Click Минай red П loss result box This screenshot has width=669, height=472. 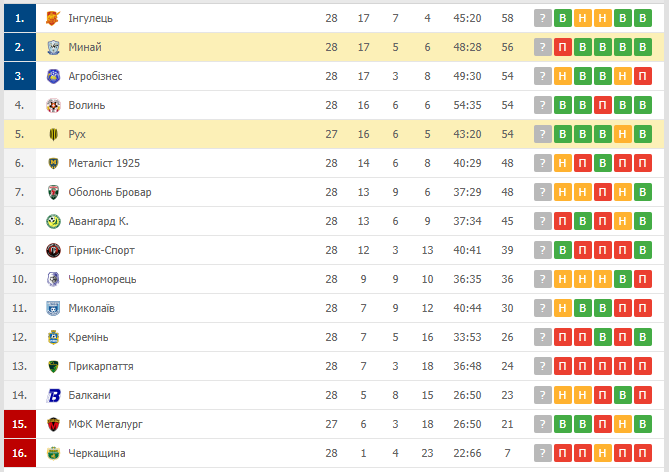(x=562, y=47)
